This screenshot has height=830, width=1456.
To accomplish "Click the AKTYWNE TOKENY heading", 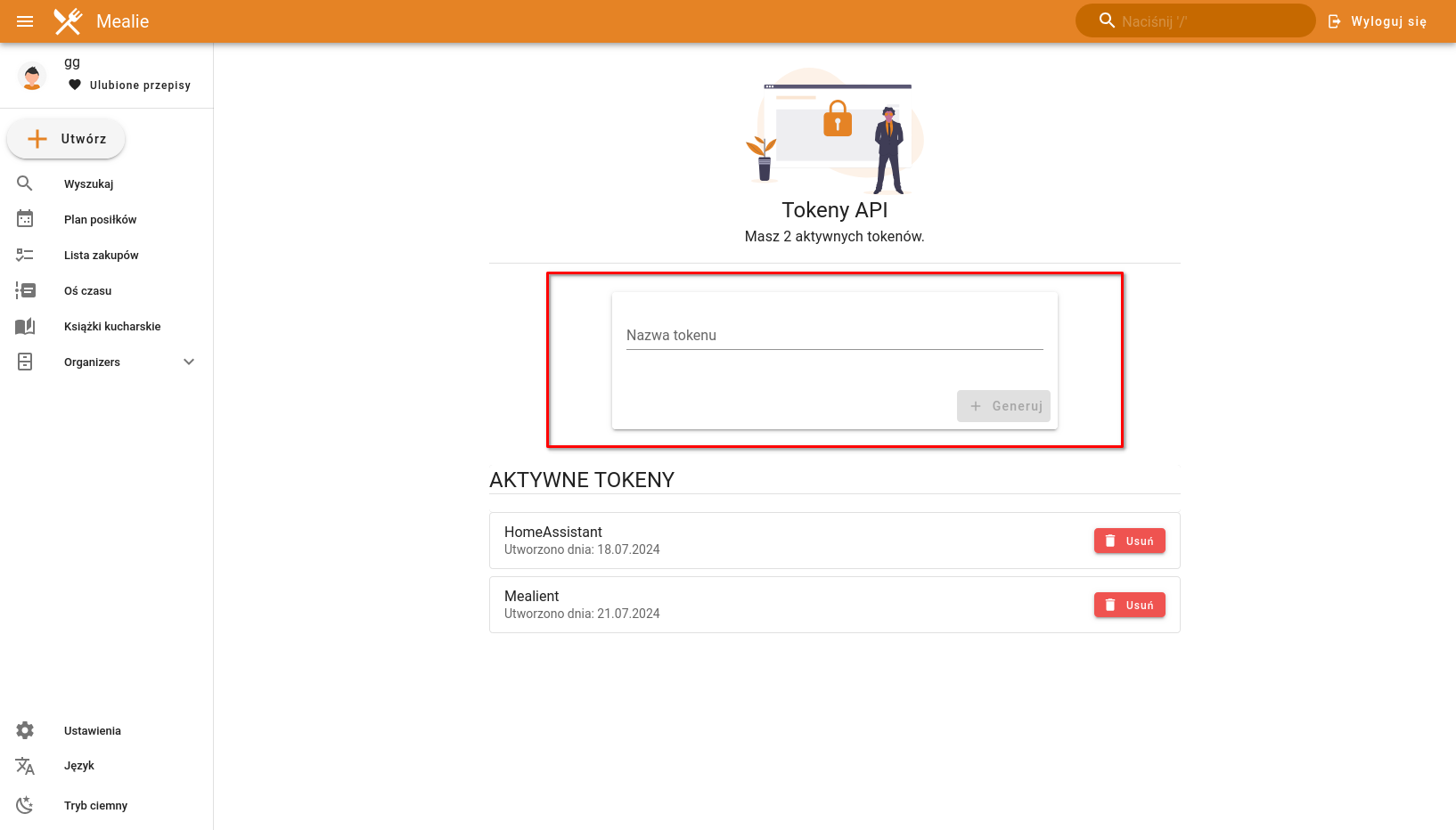I will click(582, 480).
